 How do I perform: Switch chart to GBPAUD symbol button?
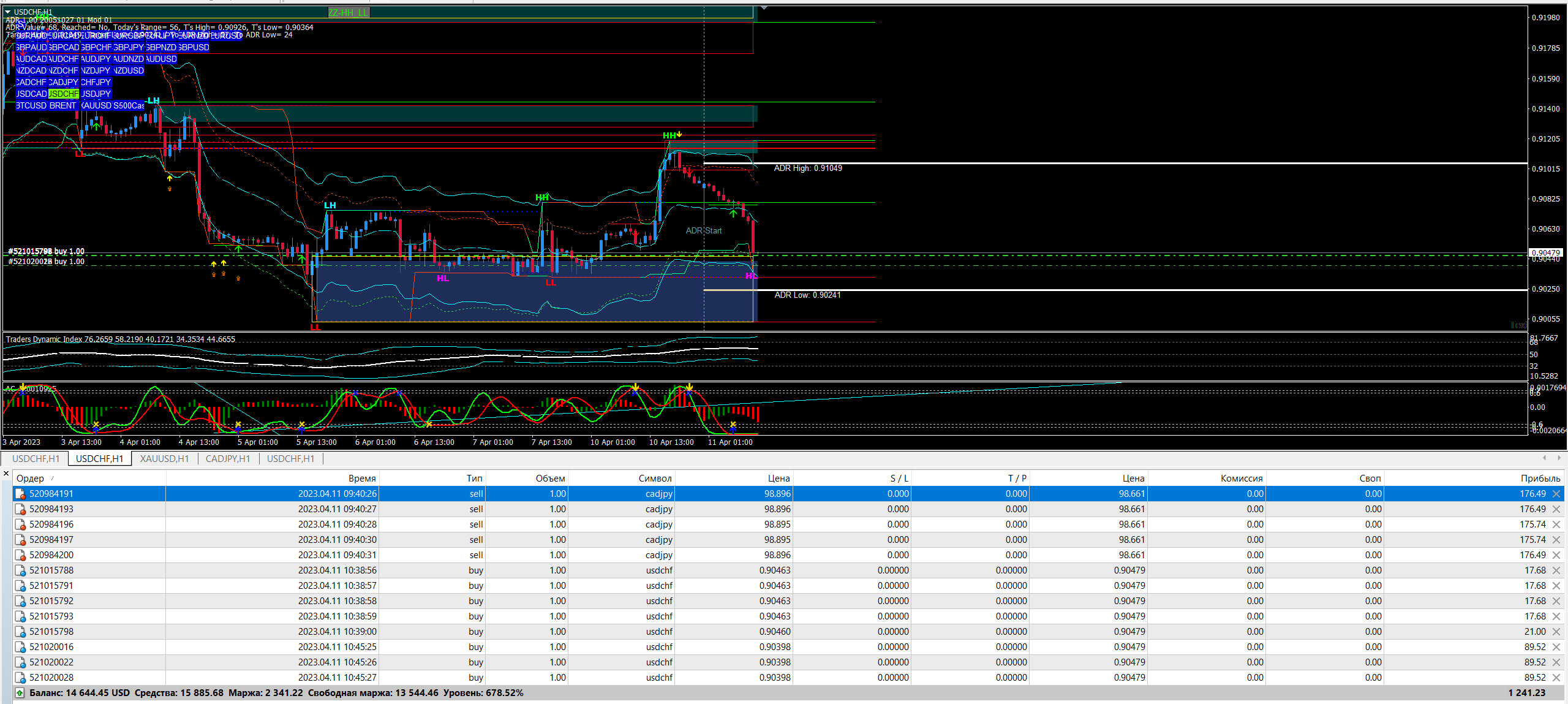point(31,47)
